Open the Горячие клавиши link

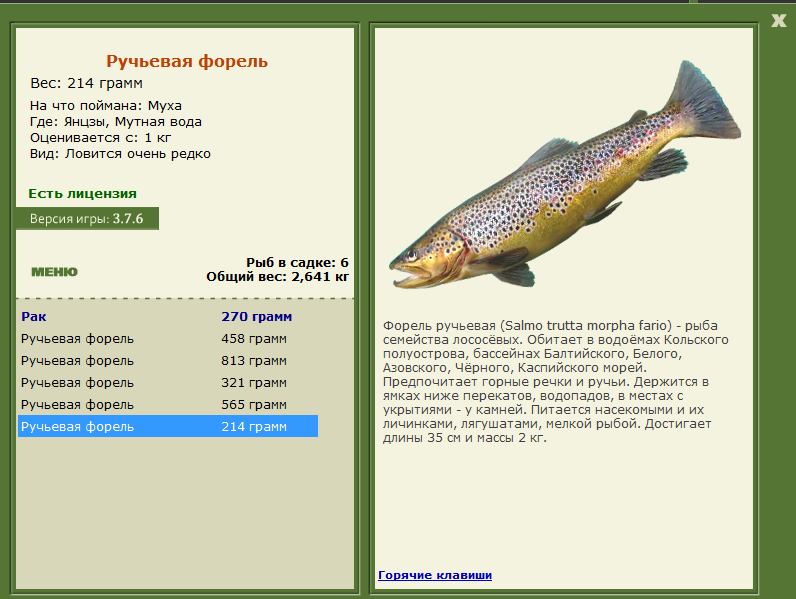point(435,575)
